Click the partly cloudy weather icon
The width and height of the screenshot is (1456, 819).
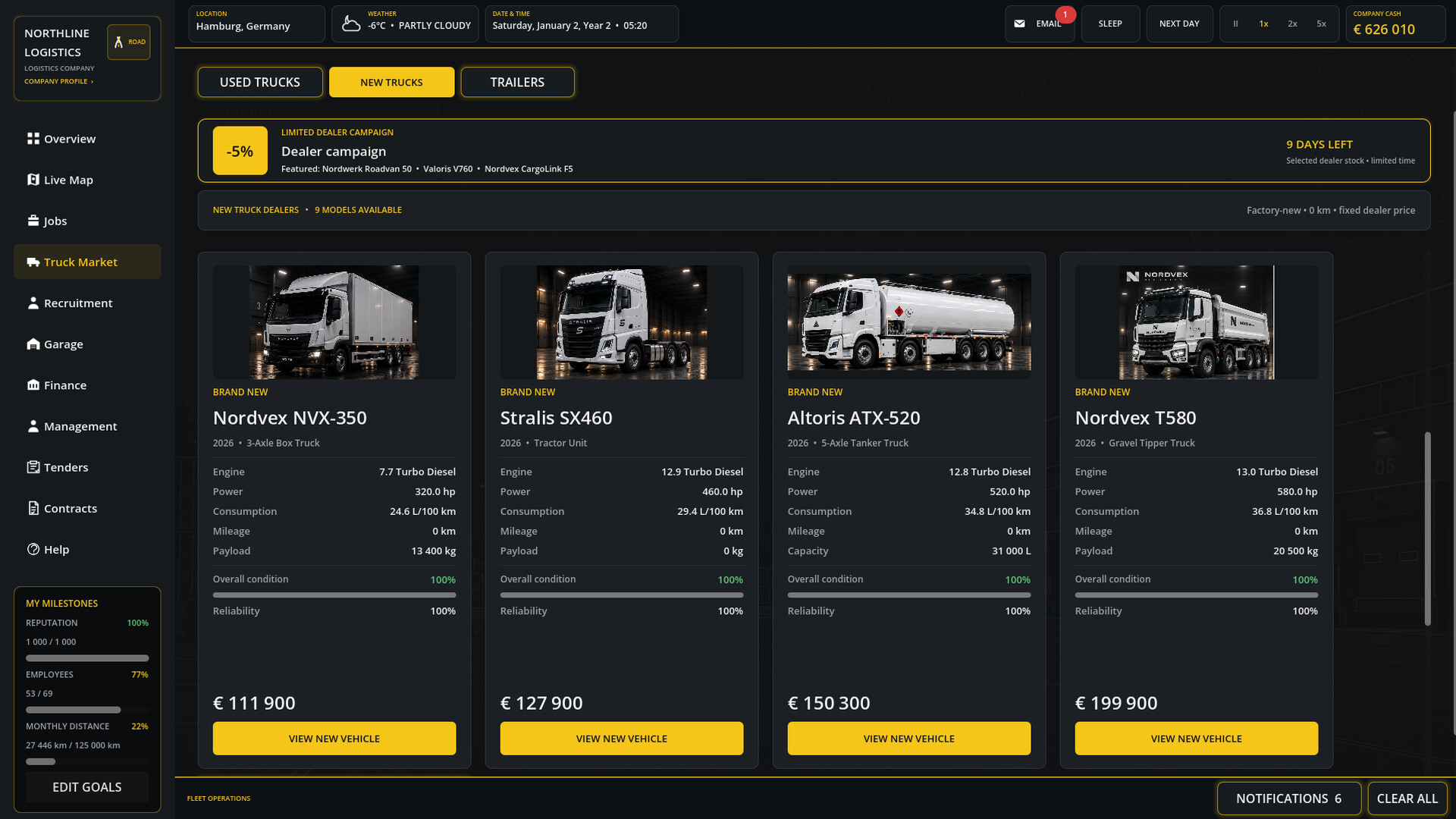[351, 24]
